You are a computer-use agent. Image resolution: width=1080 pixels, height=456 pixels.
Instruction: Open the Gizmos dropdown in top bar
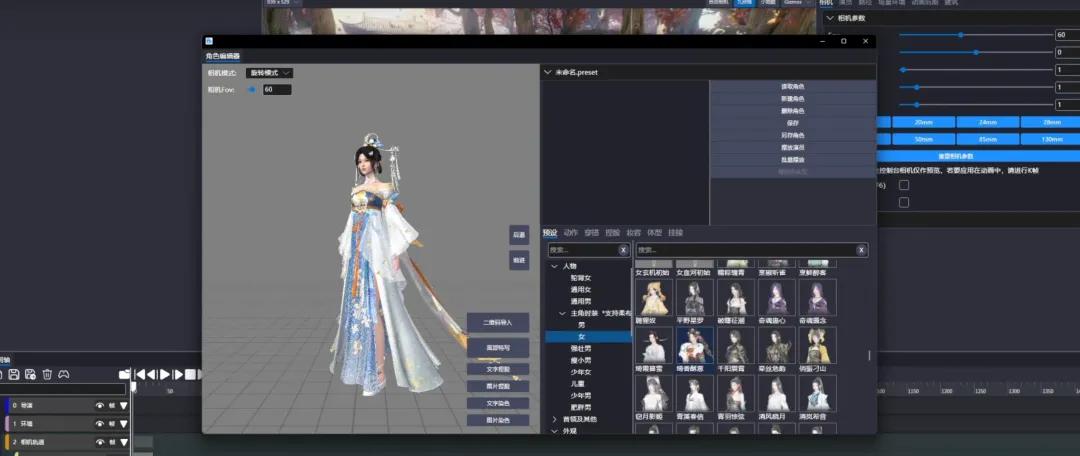tap(796, 3)
